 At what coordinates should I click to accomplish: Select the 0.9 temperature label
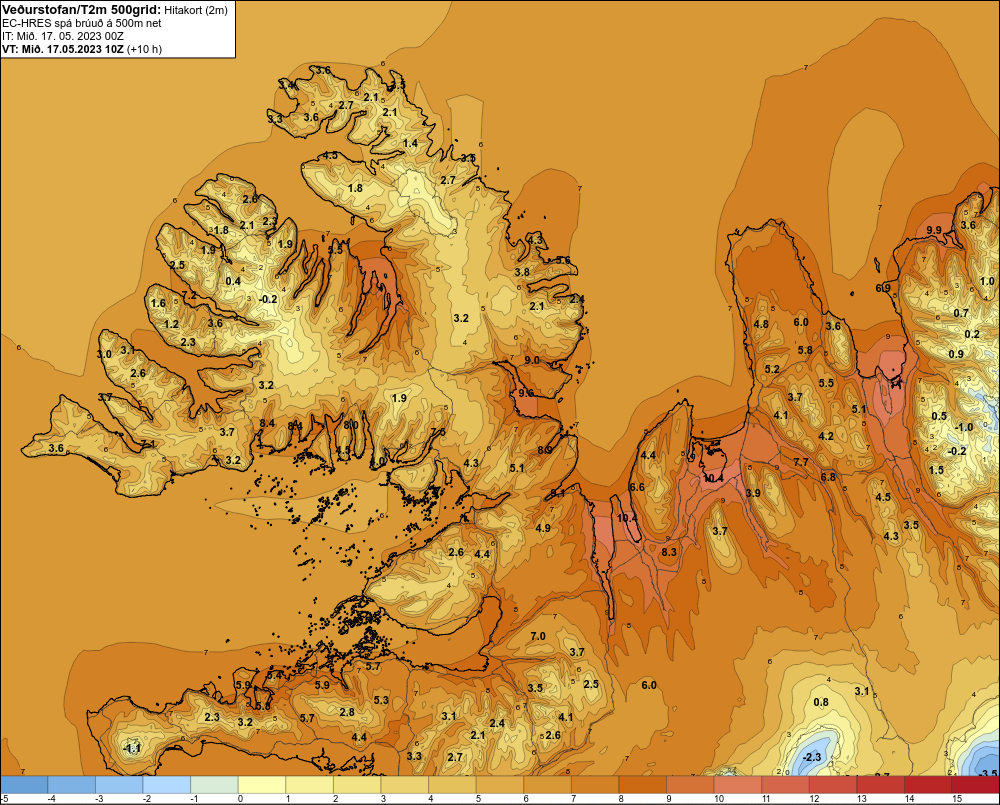(956, 354)
